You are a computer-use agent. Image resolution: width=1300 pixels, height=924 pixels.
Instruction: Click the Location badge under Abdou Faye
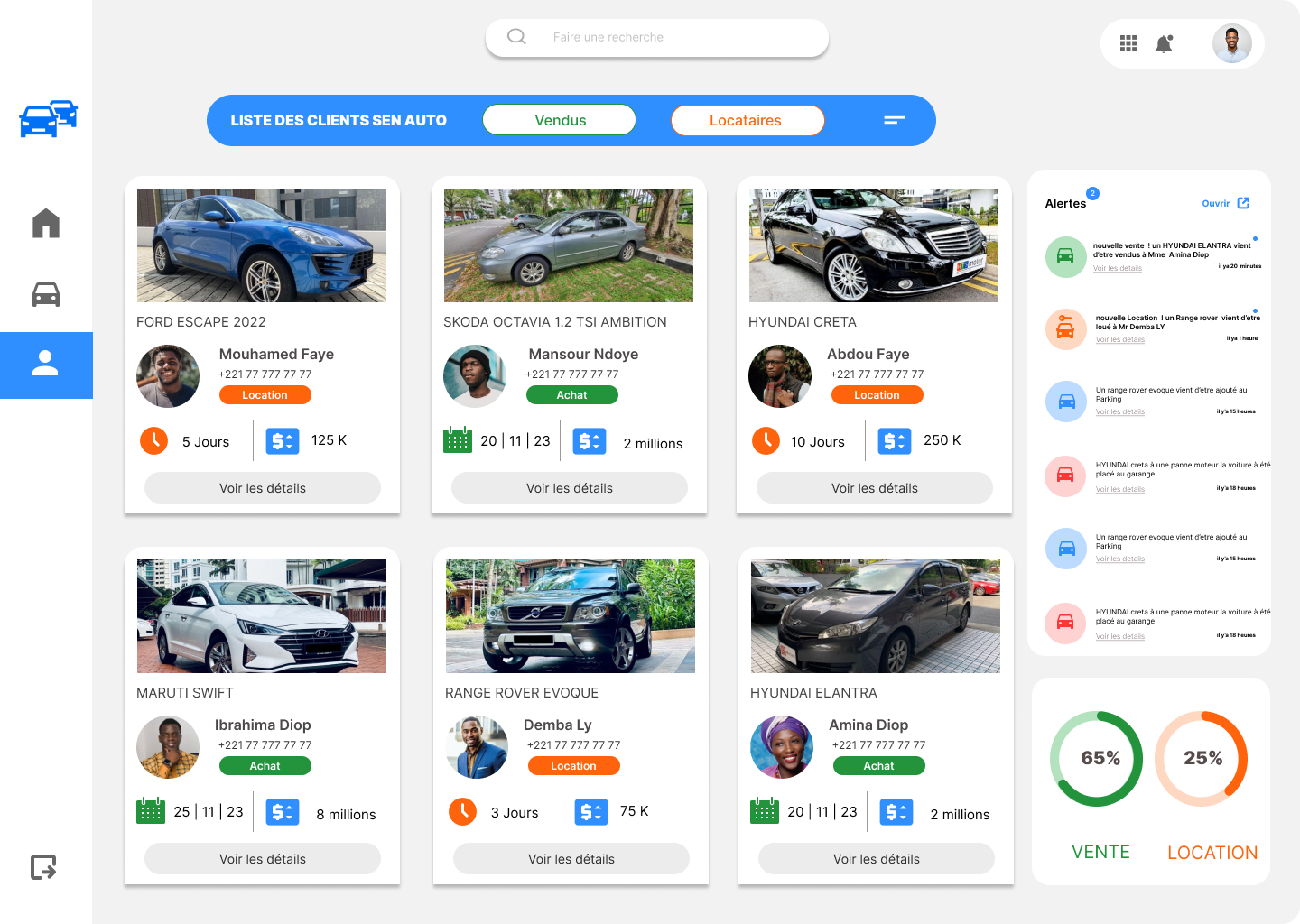pos(877,395)
